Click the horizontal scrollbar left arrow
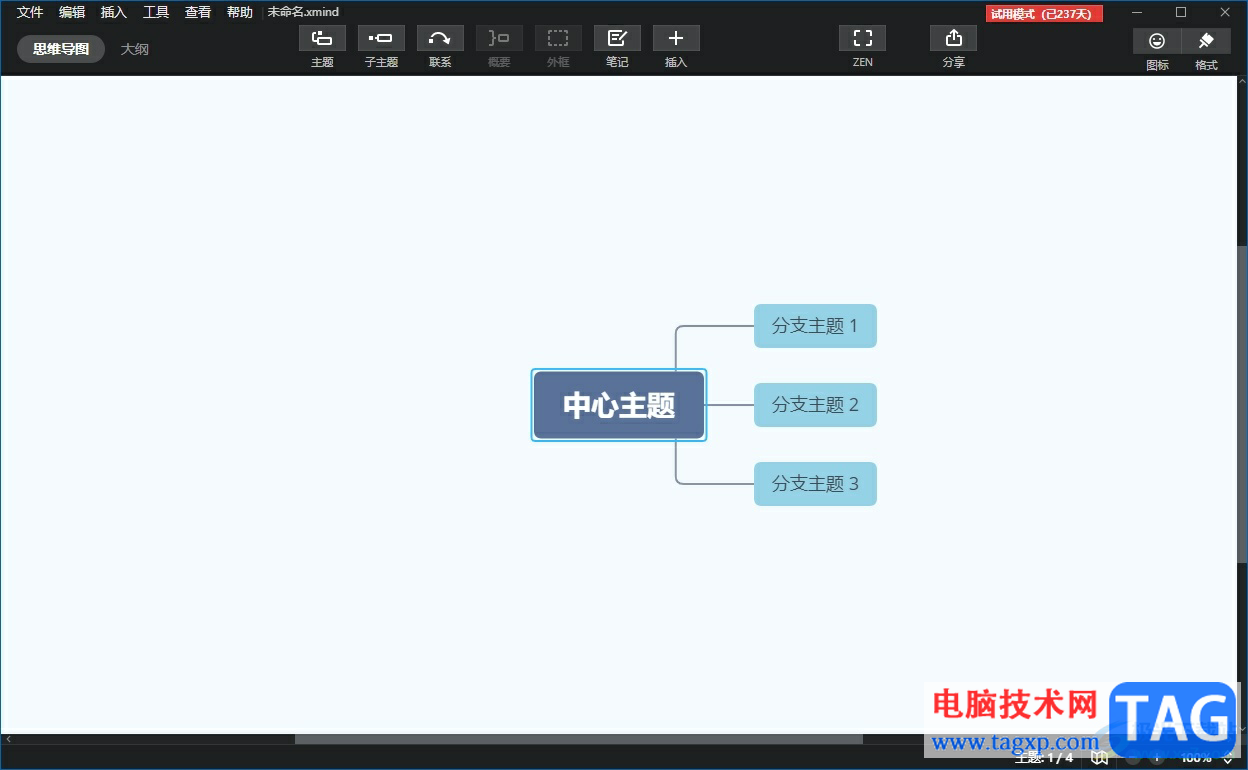Image resolution: width=1248 pixels, height=770 pixels. (x=8, y=739)
